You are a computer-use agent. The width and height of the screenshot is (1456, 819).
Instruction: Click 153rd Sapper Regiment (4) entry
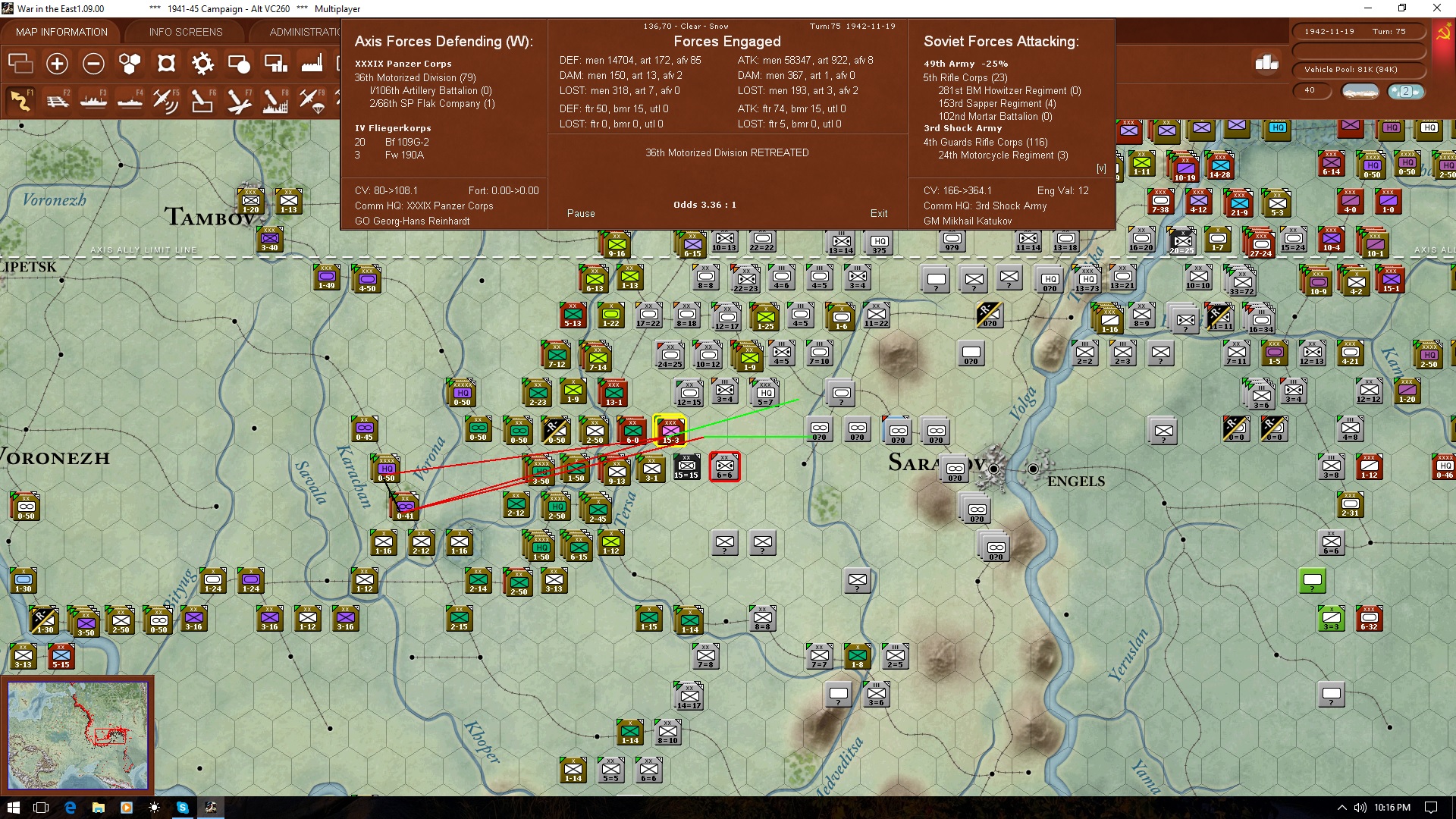click(996, 103)
